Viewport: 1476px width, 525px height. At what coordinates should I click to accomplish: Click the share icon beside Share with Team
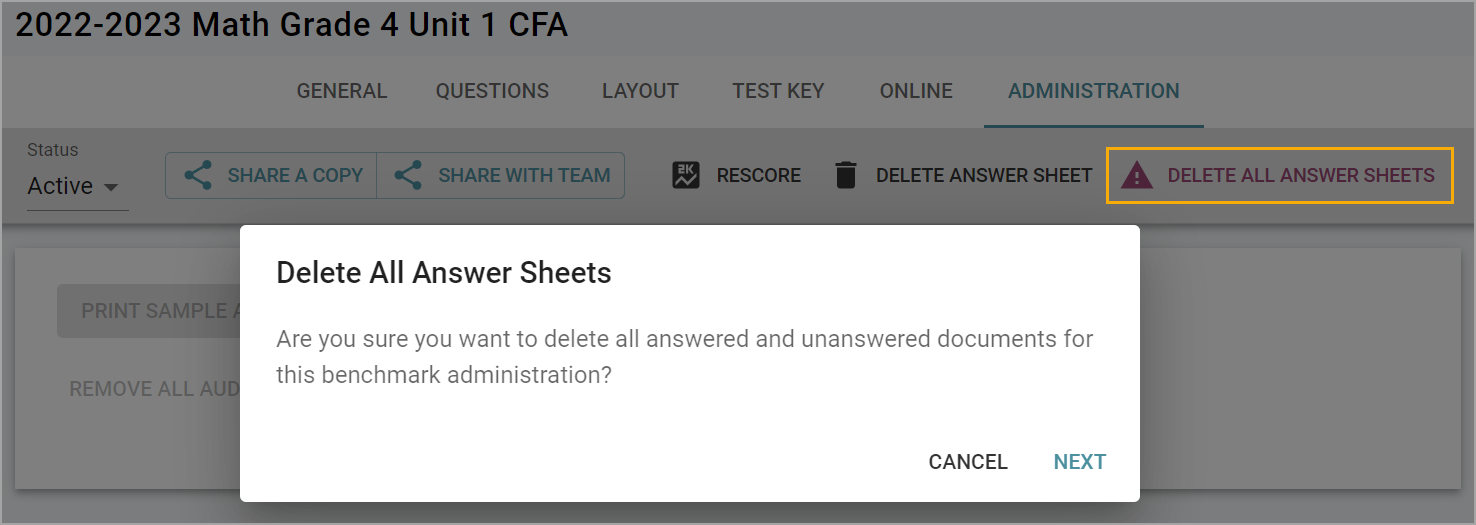point(408,176)
